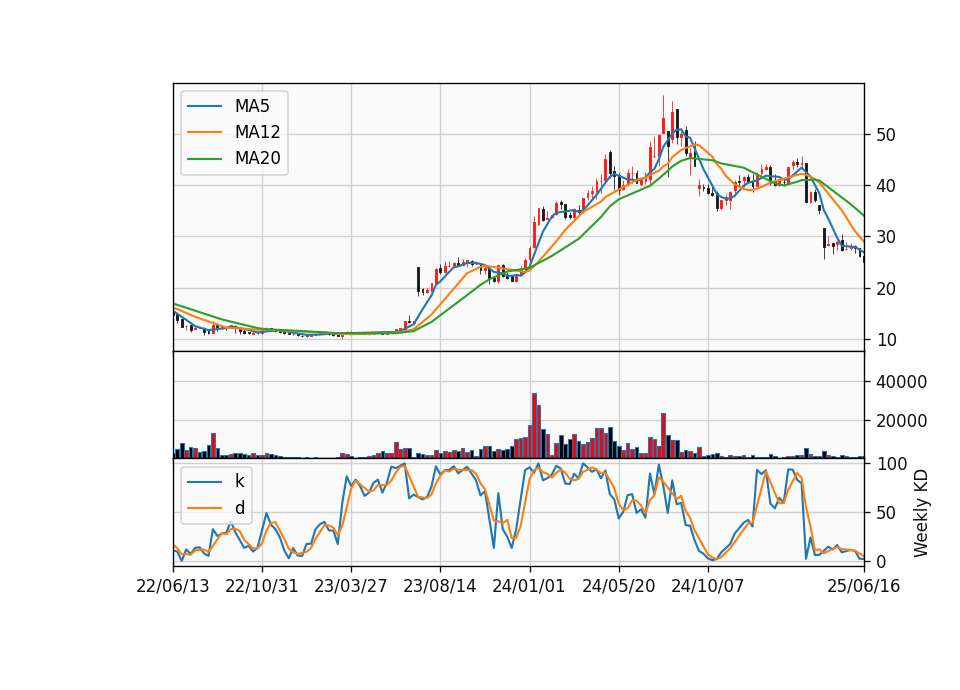Click the price axis value 30
This screenshot has height=690, width=960.
[x=886, y=237]
